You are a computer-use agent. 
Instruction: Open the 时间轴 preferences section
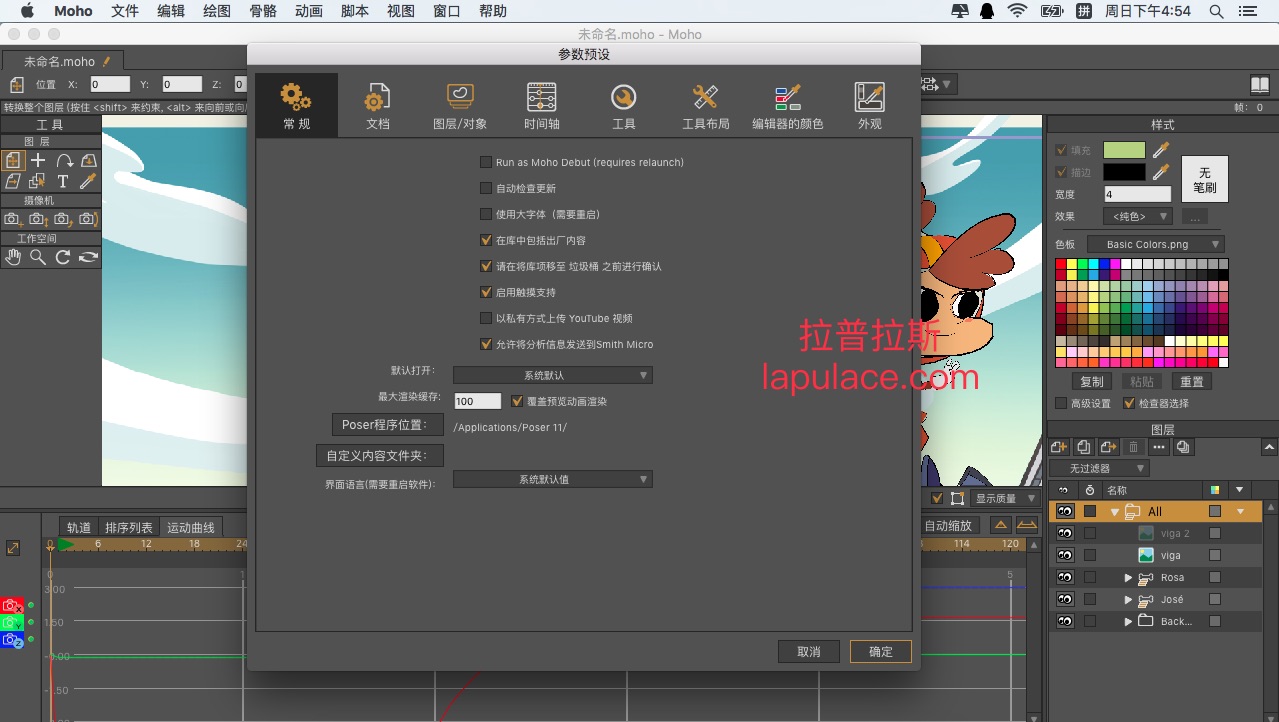[x=541, y=106]
